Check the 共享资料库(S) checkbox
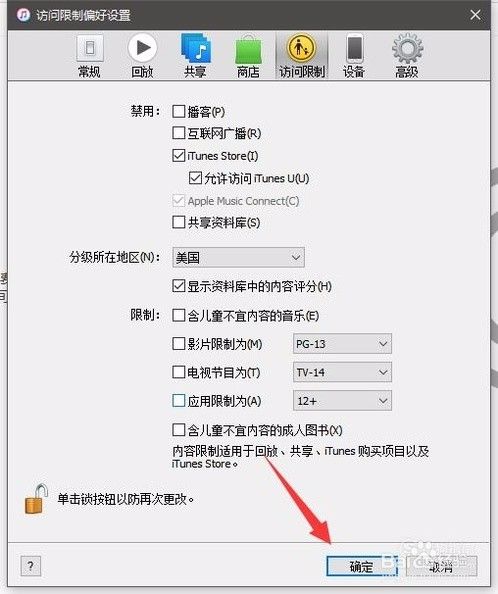The image size is (498, 594). pyautogui.click(x=178, y=222)
